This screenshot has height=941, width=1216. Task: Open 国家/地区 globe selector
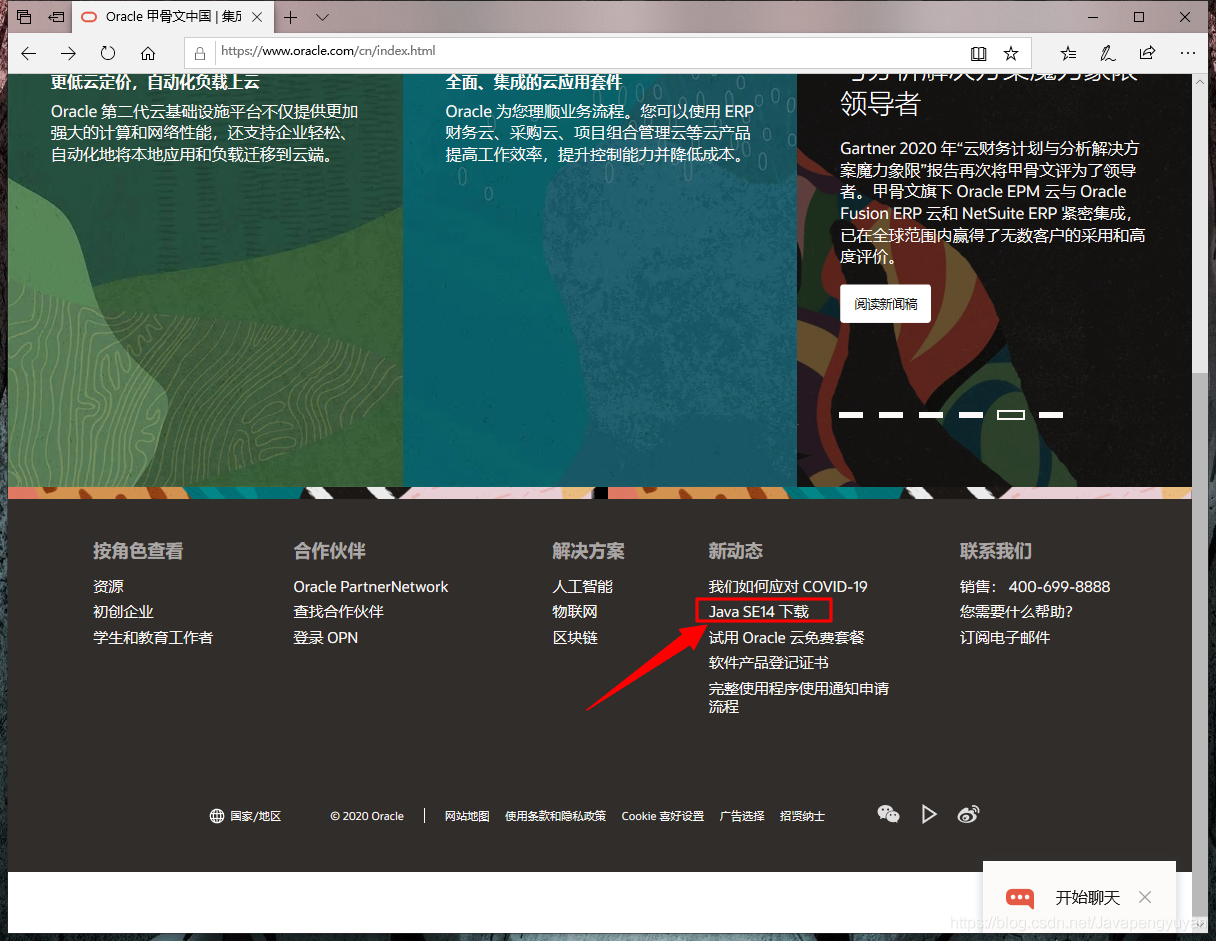[x=245, y=816]
